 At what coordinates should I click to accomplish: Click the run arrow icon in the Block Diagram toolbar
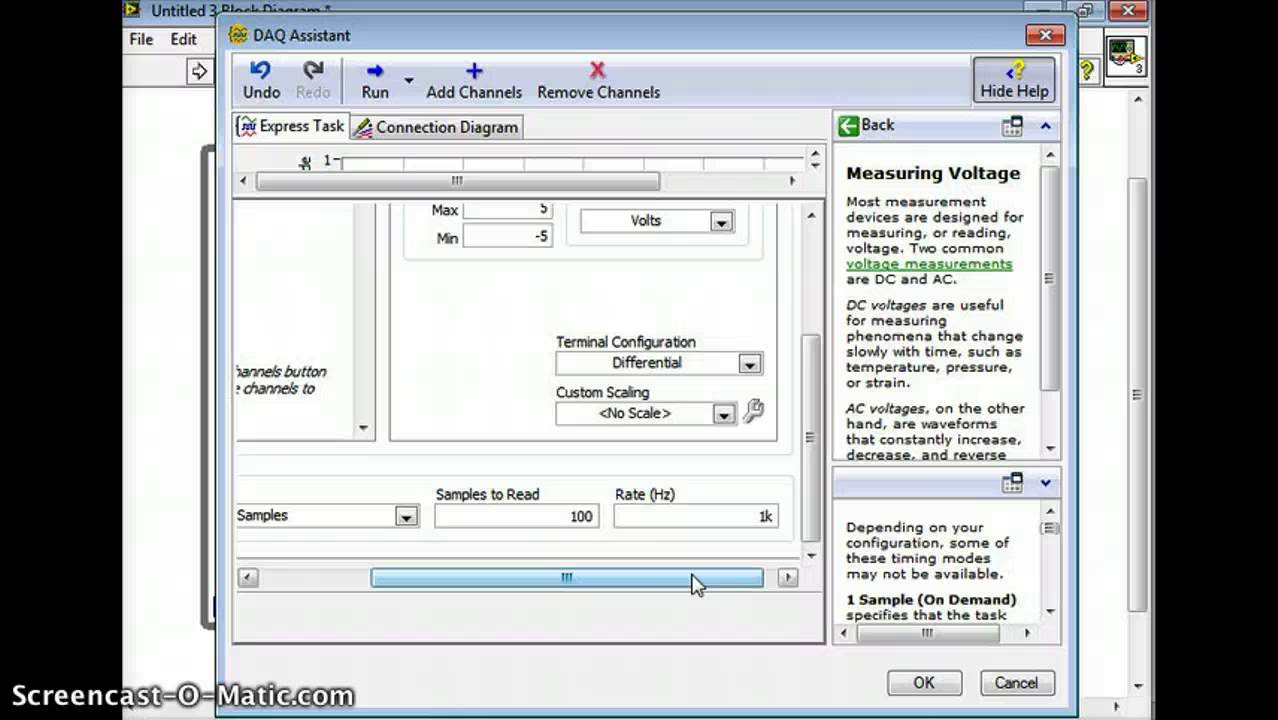(200, 71)
